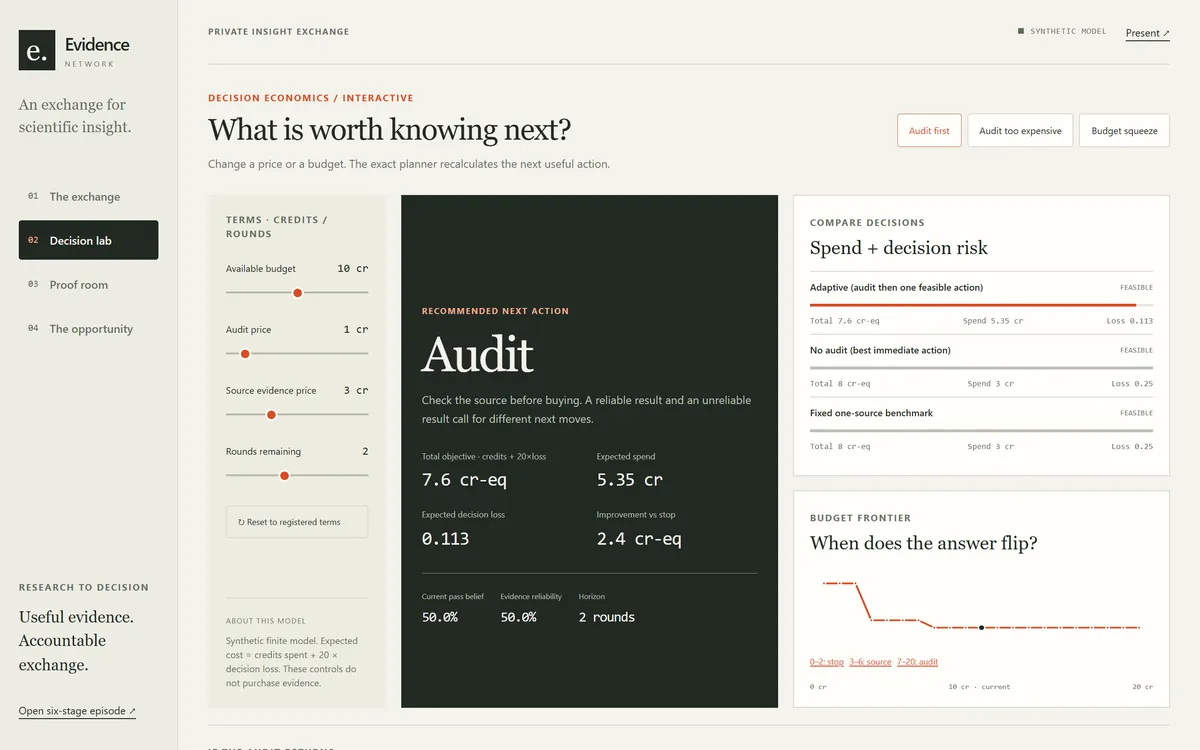Reset to registered terms
This screenshot has height=750, width=1200.
(x=297, y=522)
